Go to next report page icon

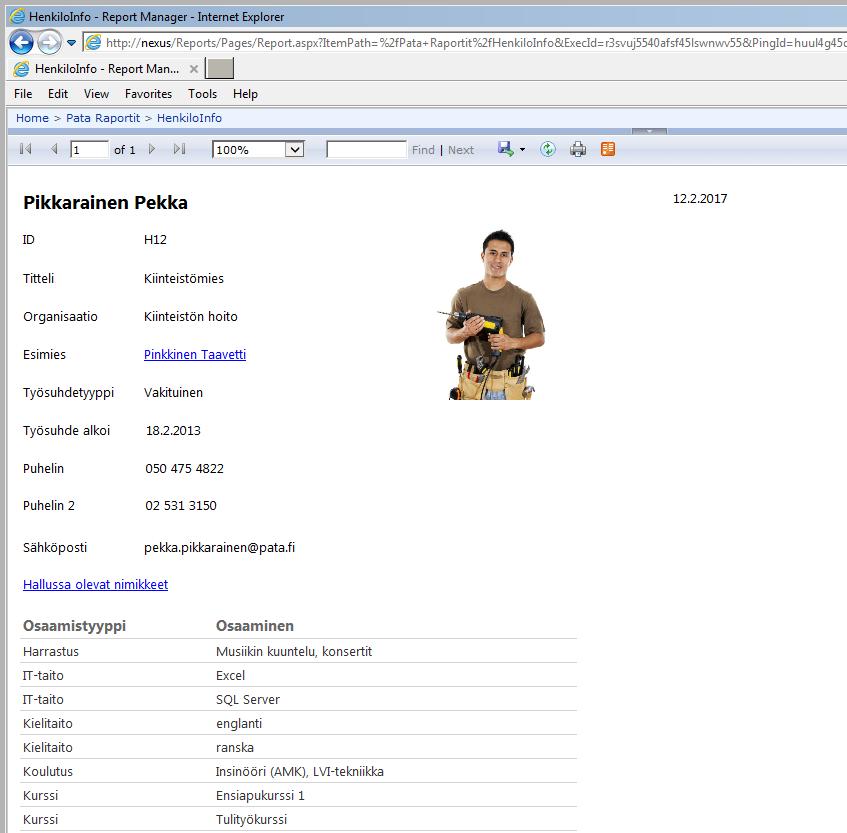click(152, 149)
